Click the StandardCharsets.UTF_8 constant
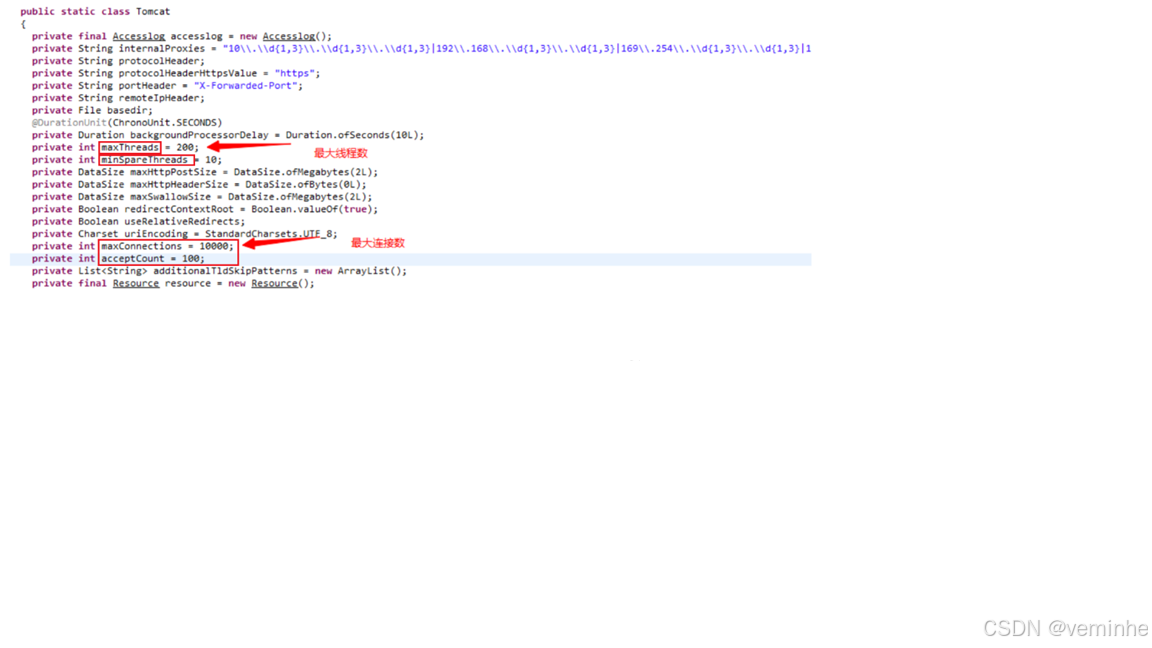The image size is (1152, 648). tap(268, 234)
